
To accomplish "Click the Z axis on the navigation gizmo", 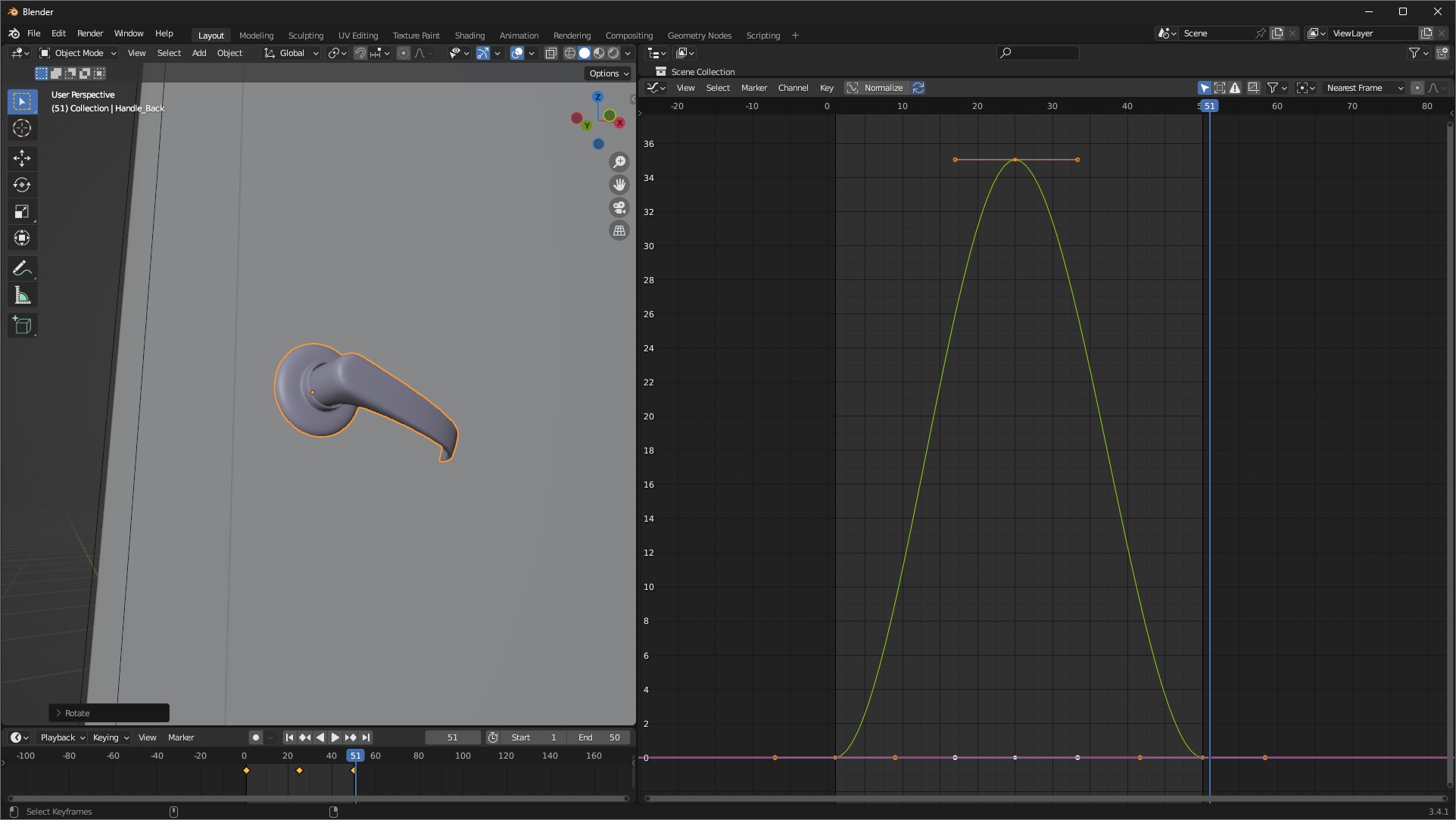I will pos(597,97).
